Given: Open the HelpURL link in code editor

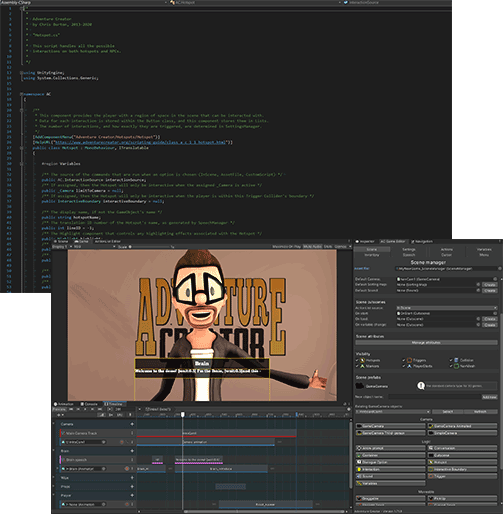Looking at the screenshot, I should pos(140,142).
